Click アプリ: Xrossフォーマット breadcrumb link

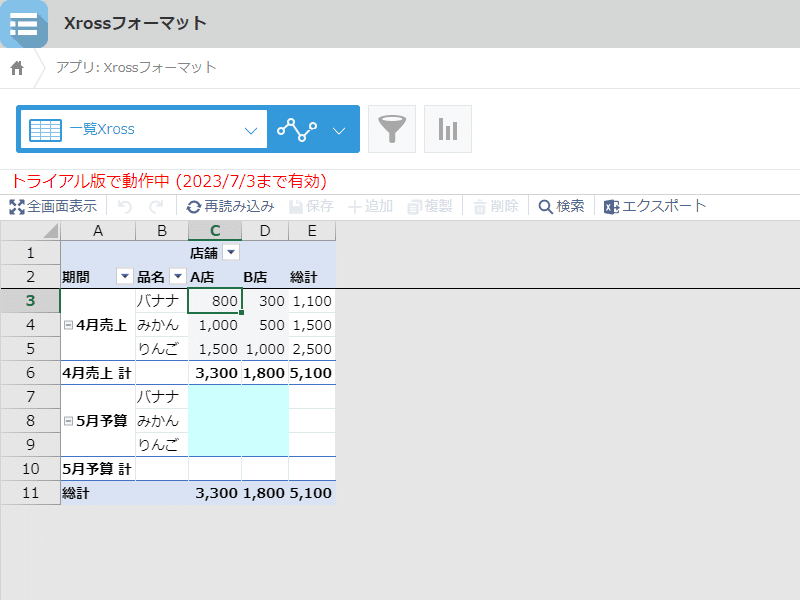(x=136, y=67)
